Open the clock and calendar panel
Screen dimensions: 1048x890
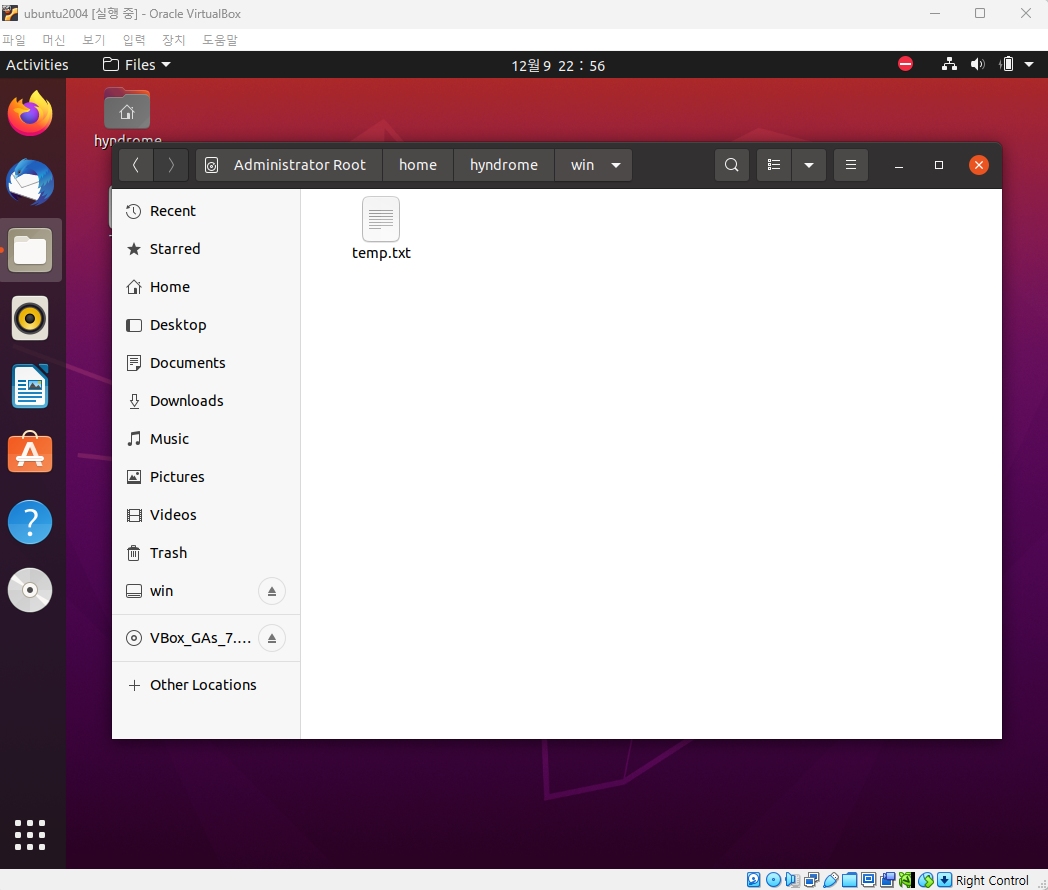point(558,65)
